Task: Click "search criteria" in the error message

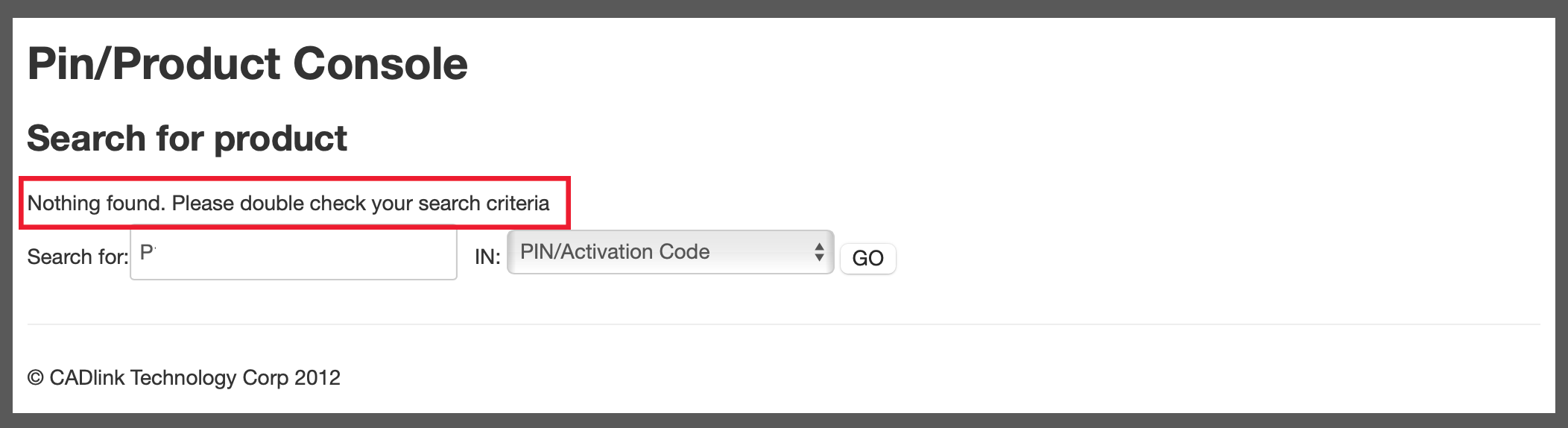Action: [484, 203]
